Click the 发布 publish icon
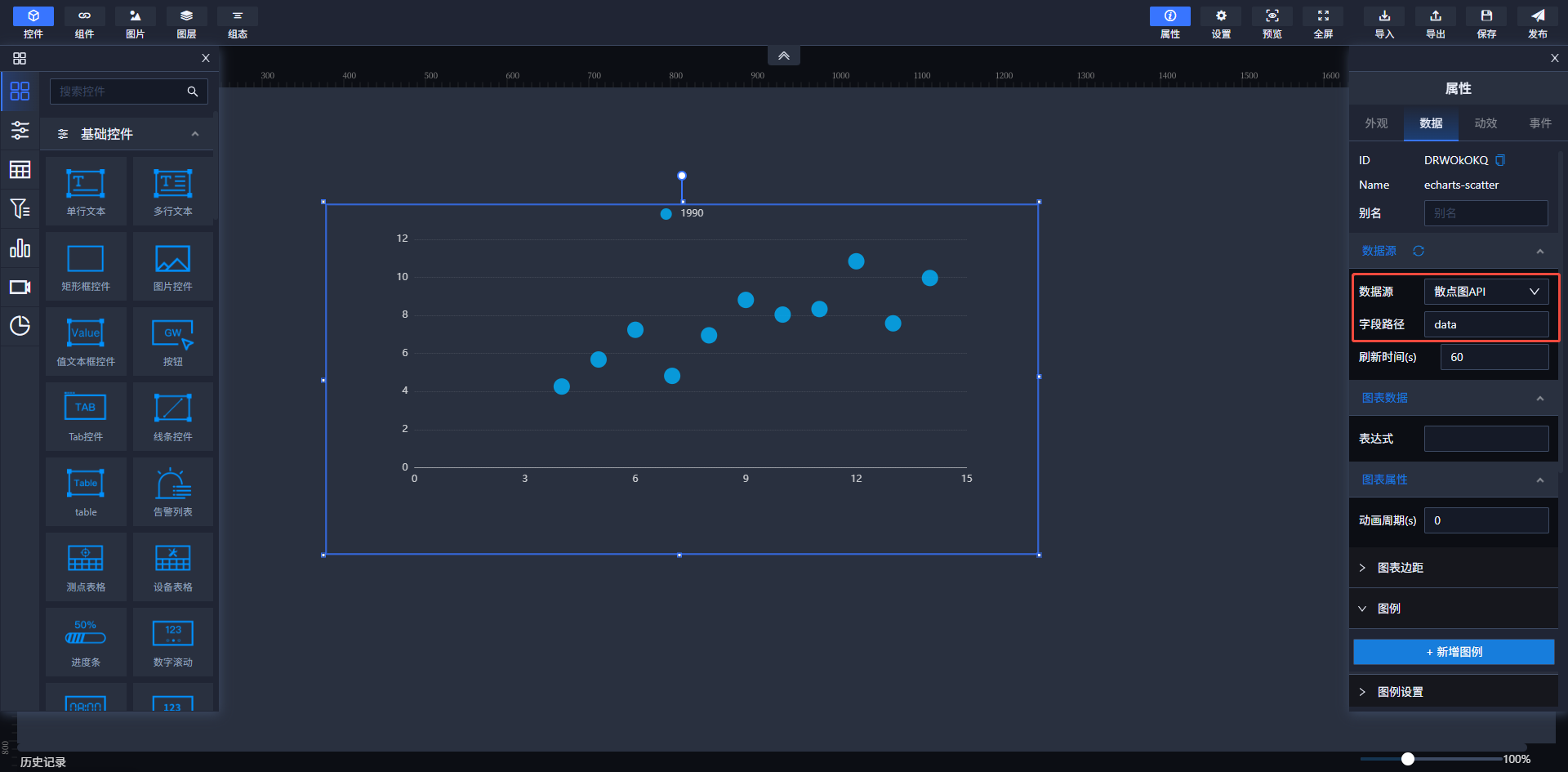This screenshot has height=772, width=1568. point(1537,23)
